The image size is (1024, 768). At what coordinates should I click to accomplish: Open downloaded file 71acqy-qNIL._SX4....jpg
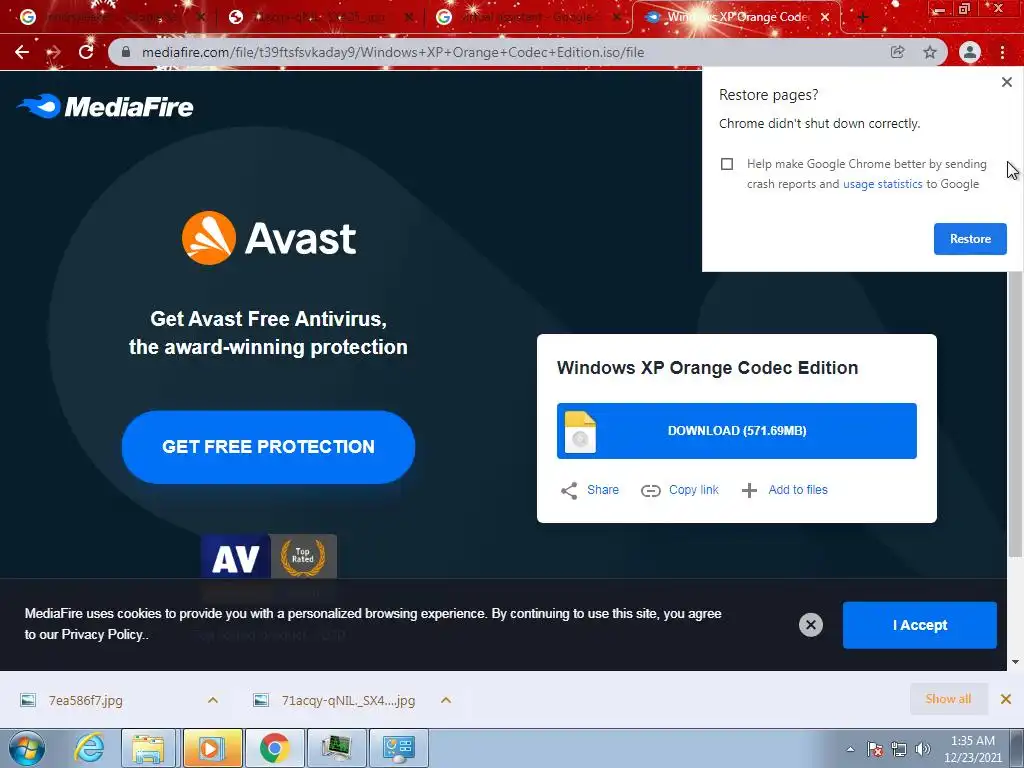tap(348, 700)
